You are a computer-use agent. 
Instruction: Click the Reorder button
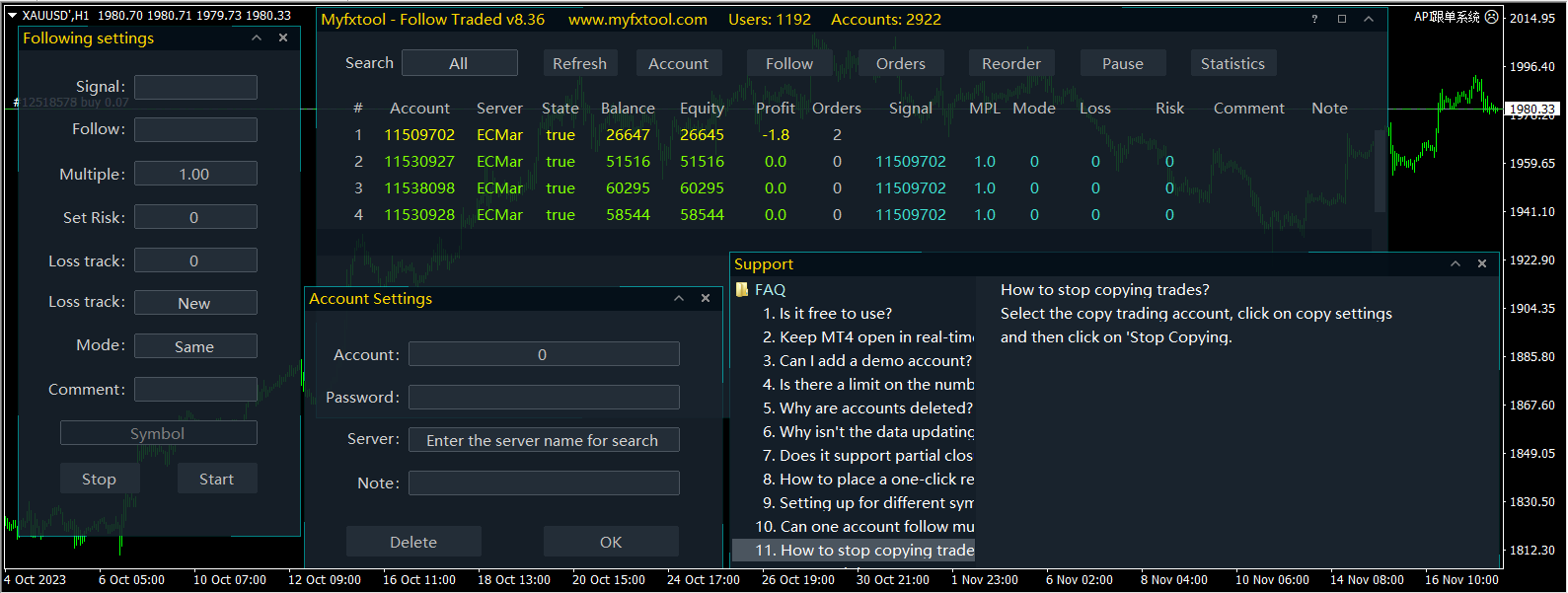(x=1011, y=63)
